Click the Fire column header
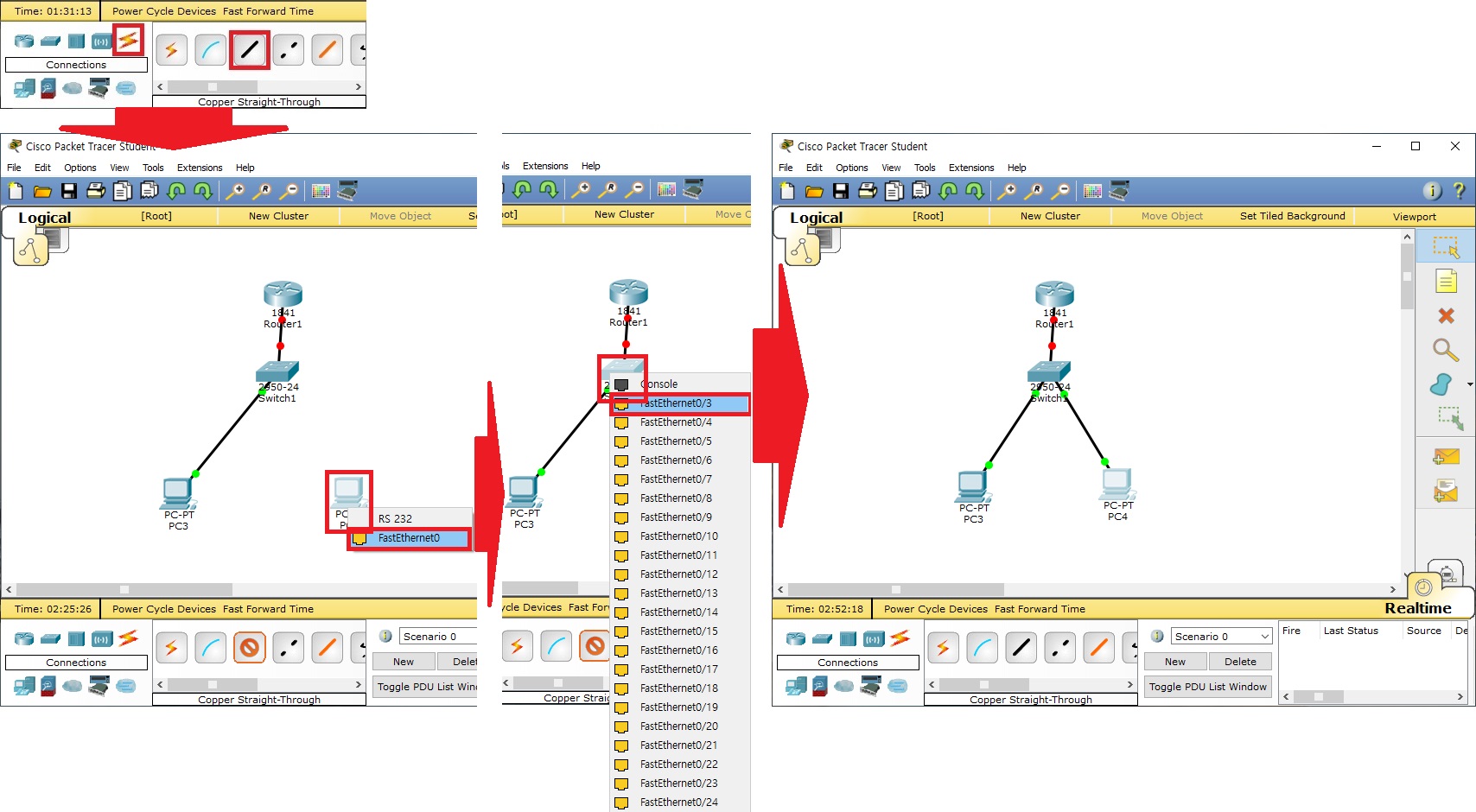This screenshot has height=812, width=1476. click(x=1291, y=631)
